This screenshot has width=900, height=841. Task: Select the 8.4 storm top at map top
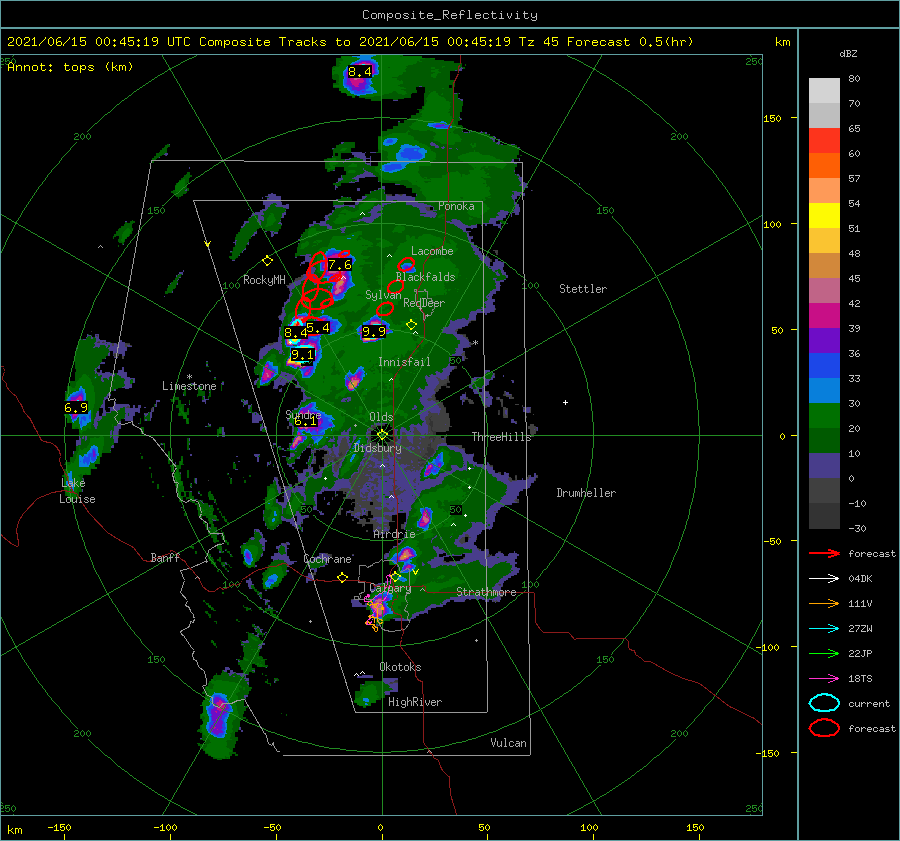360,72
